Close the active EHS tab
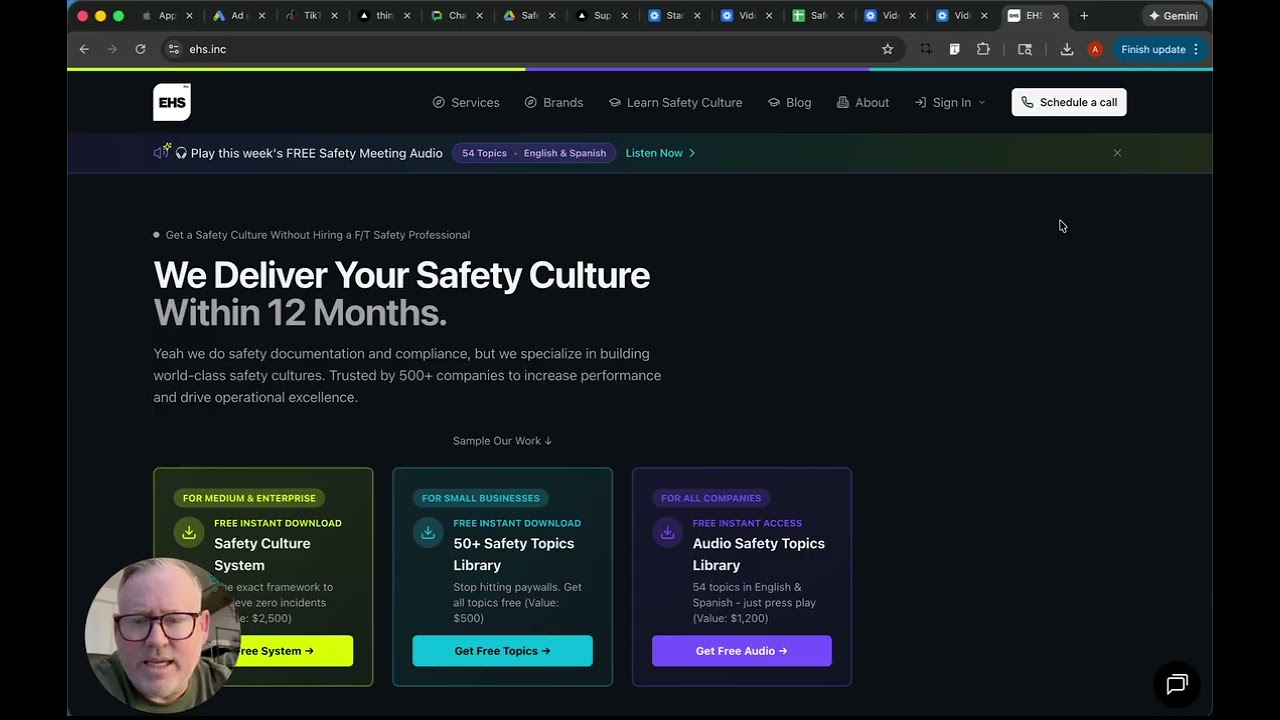 click(1056, 16)
